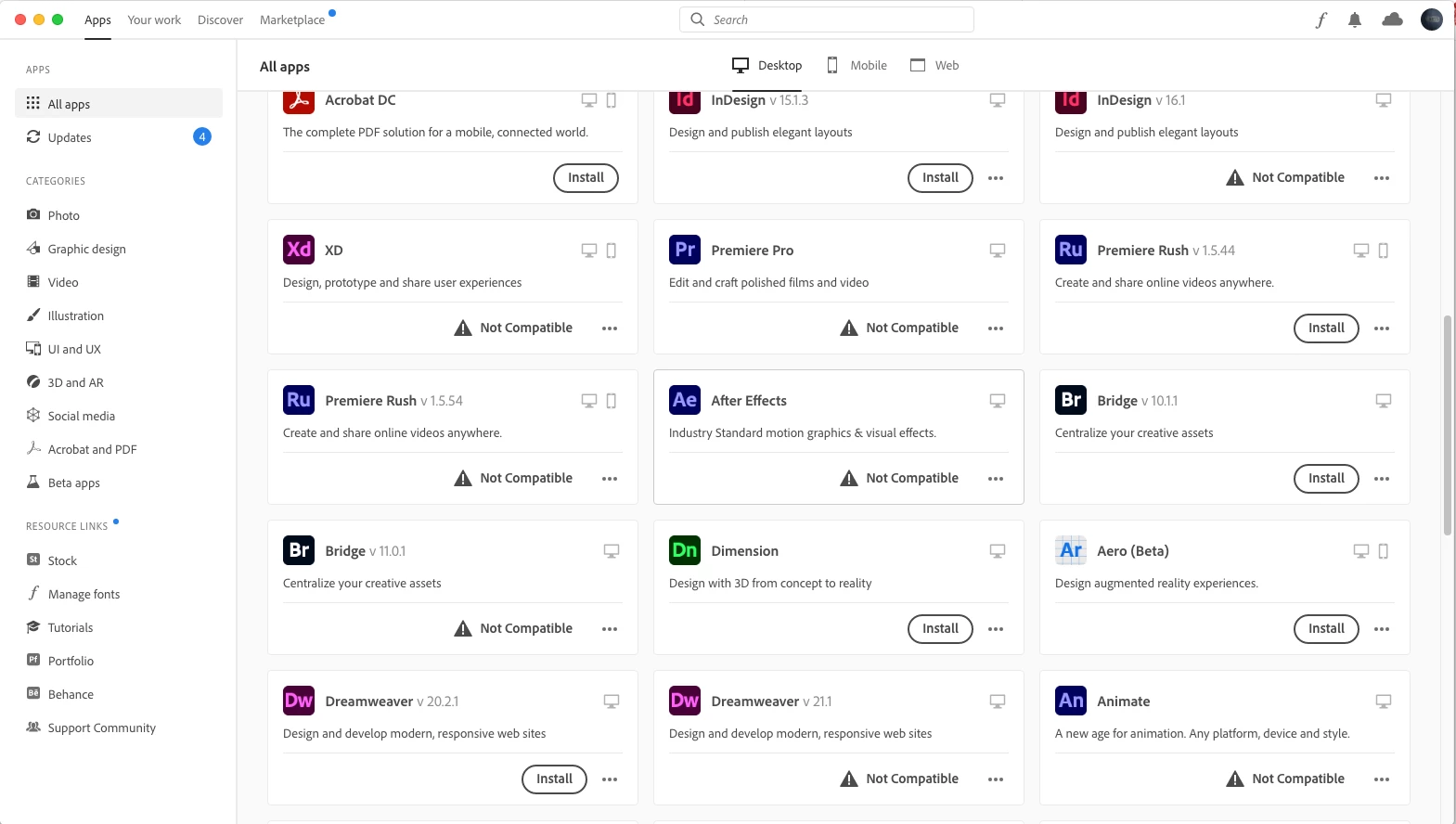Install Premiere Rush v 1.5.44
This screenshot has width=1456, height=824.
tap(1326, 328)
